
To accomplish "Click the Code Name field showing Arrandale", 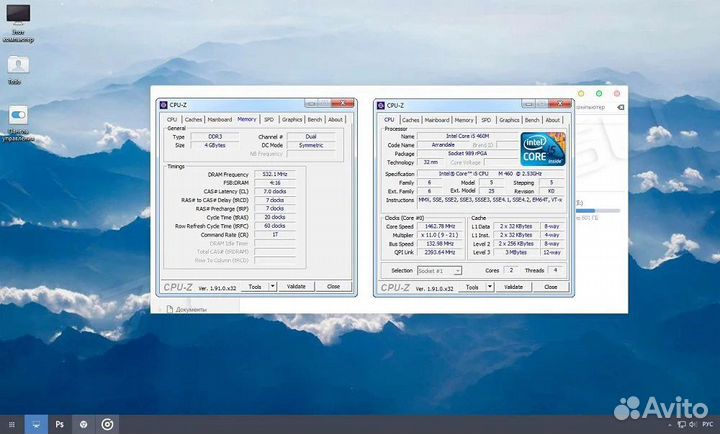I will click(443, 145).
